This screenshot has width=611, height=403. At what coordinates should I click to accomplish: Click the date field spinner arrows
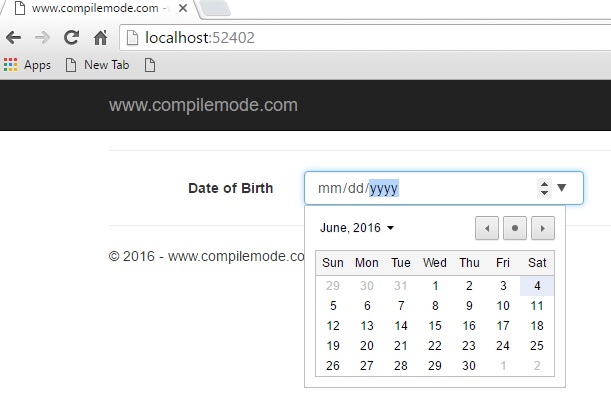544,187
